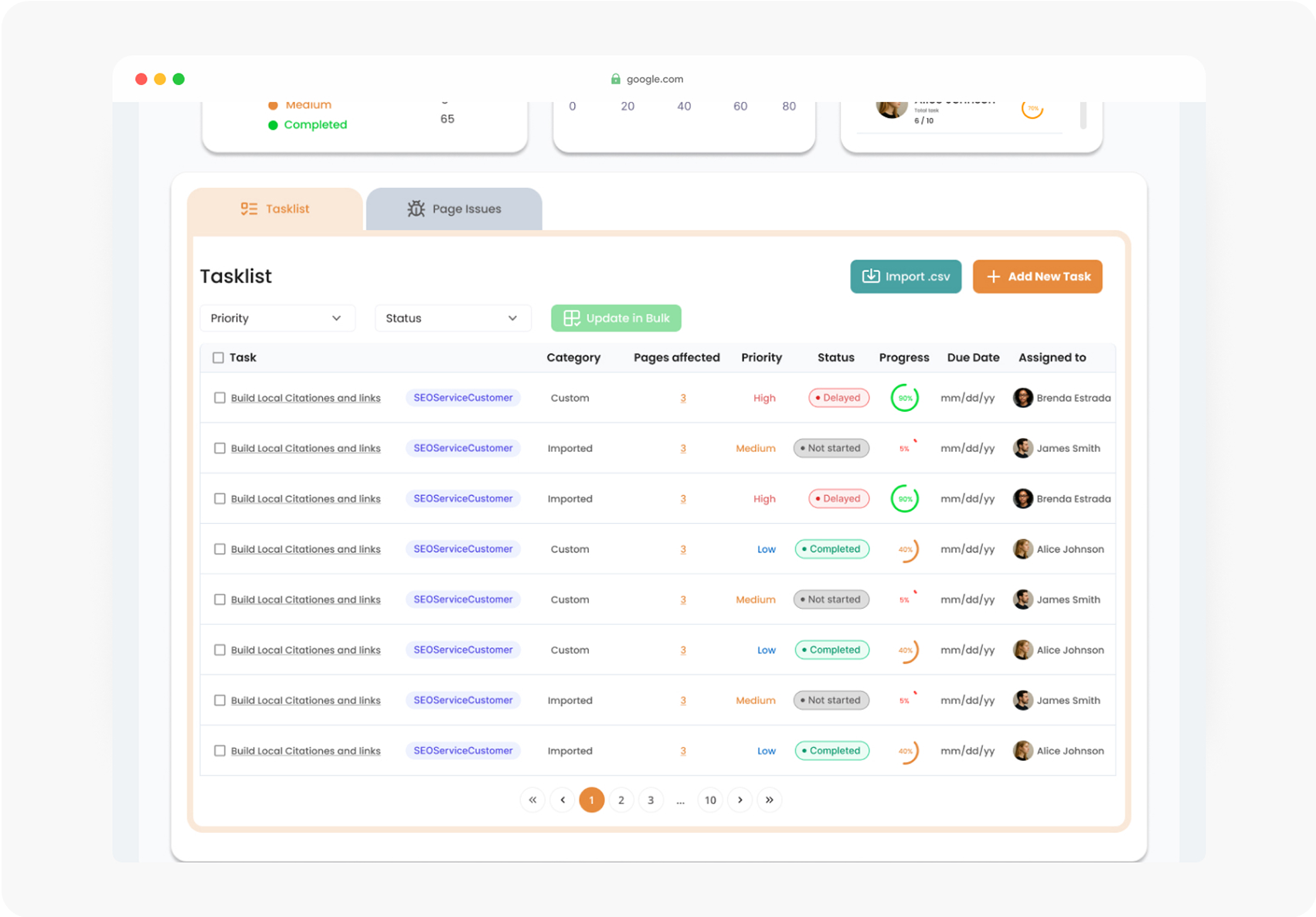Open page 2 from the pagination
Viewport: 1316px width, 917px height.
click(x=621, y=800)
